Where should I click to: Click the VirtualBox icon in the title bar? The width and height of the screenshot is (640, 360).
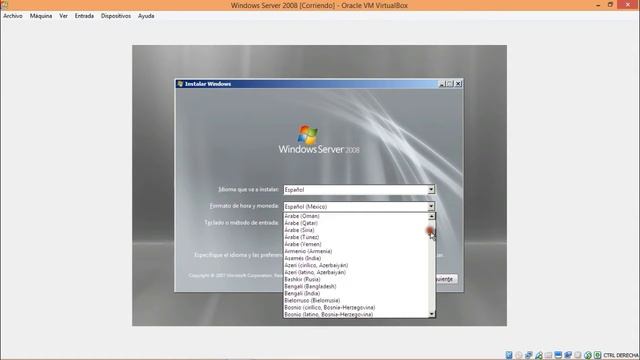[4, 4]
